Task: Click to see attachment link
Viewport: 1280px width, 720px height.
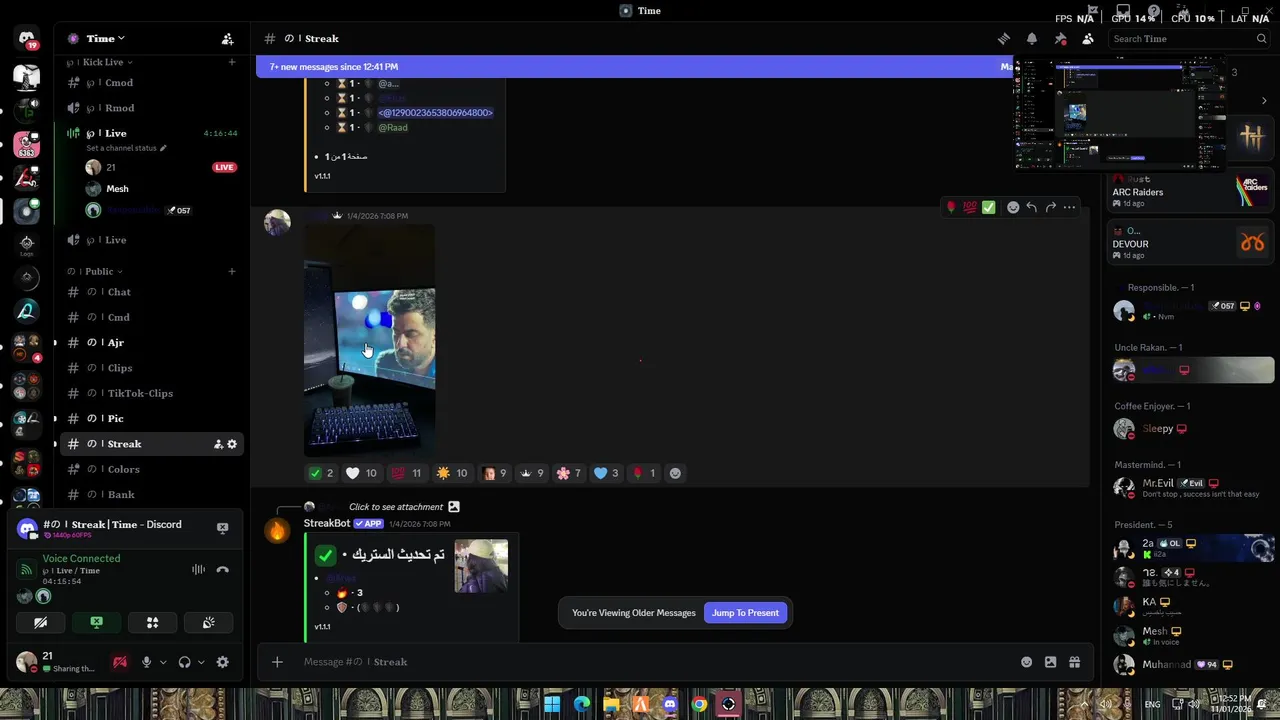Action: (x=396, y=507)
